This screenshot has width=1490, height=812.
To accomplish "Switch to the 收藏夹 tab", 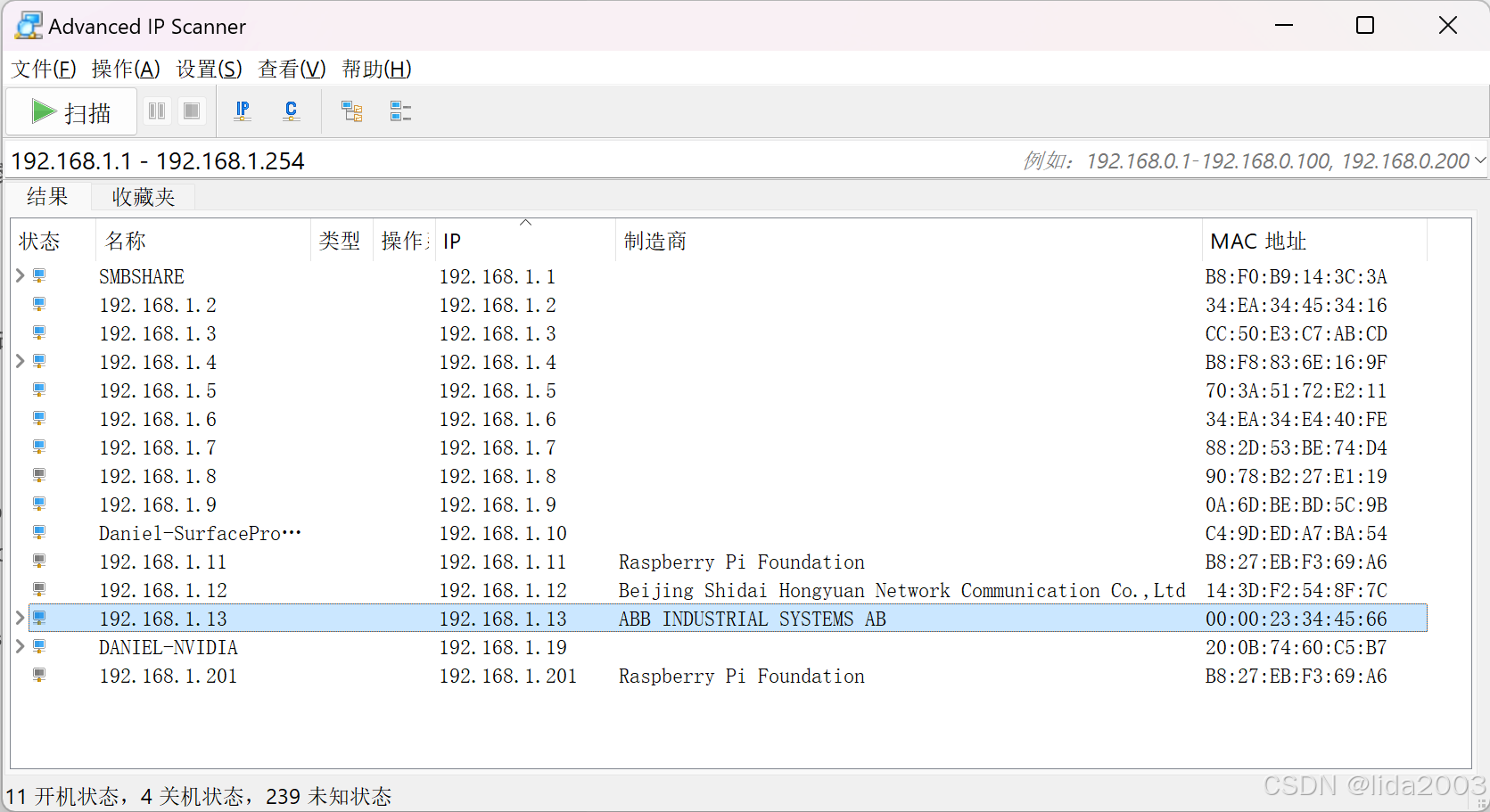I will point(143,197).
